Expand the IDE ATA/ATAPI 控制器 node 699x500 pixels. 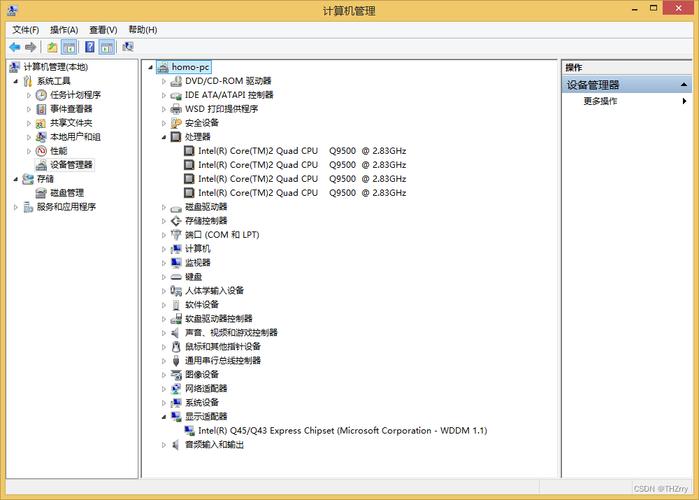click(x=164, y=95)
